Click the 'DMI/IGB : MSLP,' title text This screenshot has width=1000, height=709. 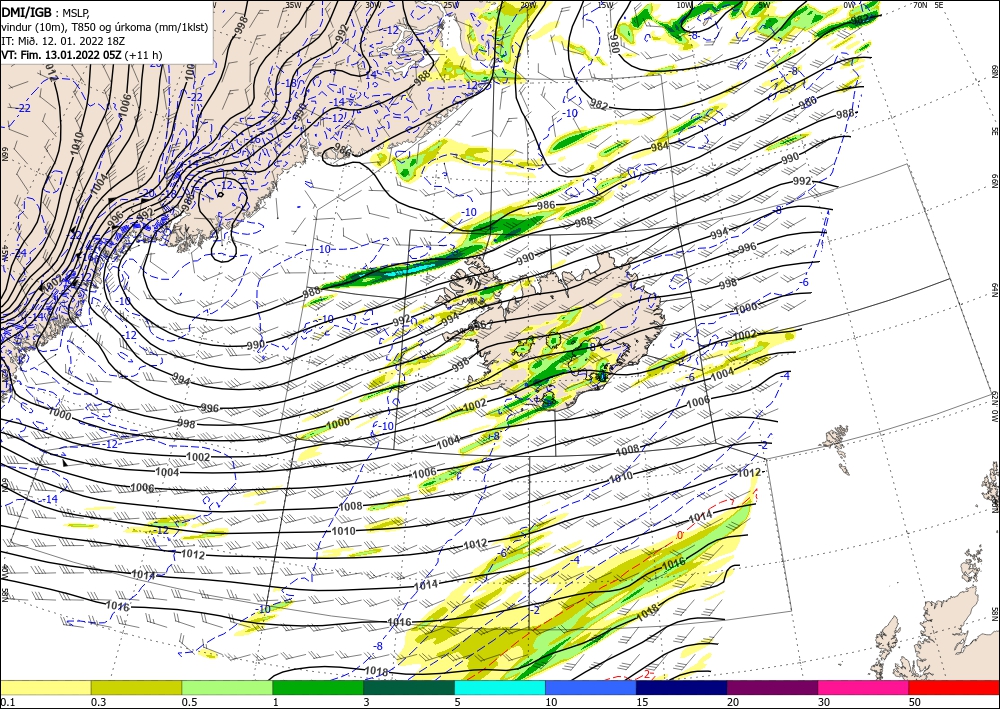[x=45, y=12]
